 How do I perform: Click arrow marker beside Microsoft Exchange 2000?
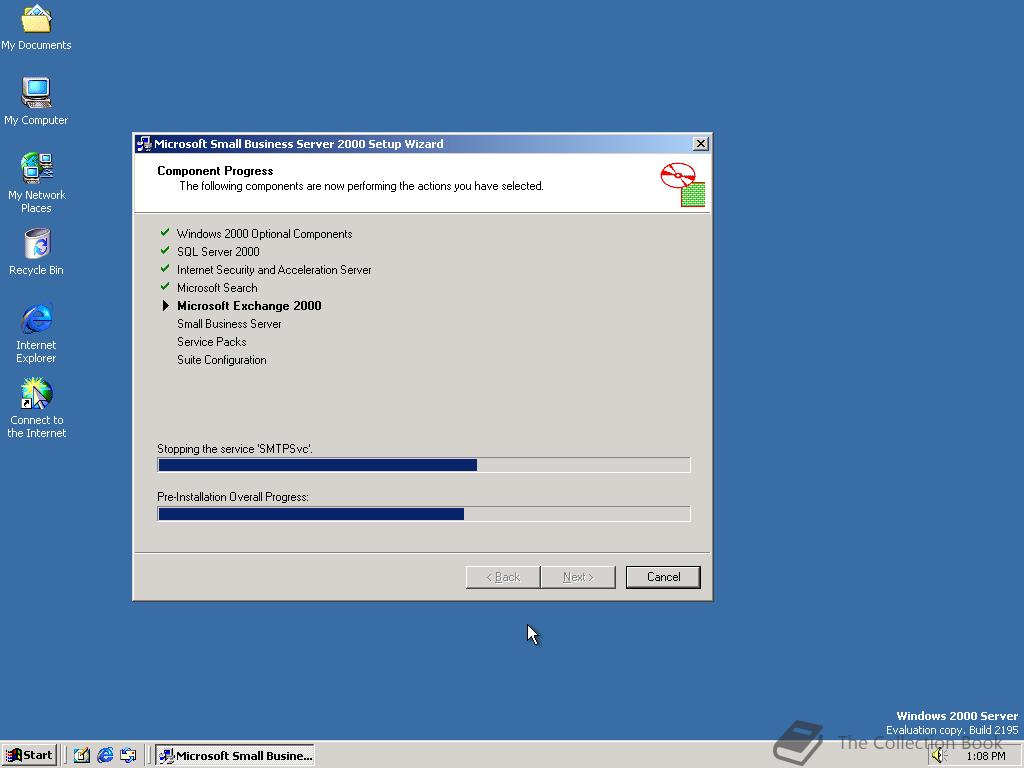tap(165, 305)
